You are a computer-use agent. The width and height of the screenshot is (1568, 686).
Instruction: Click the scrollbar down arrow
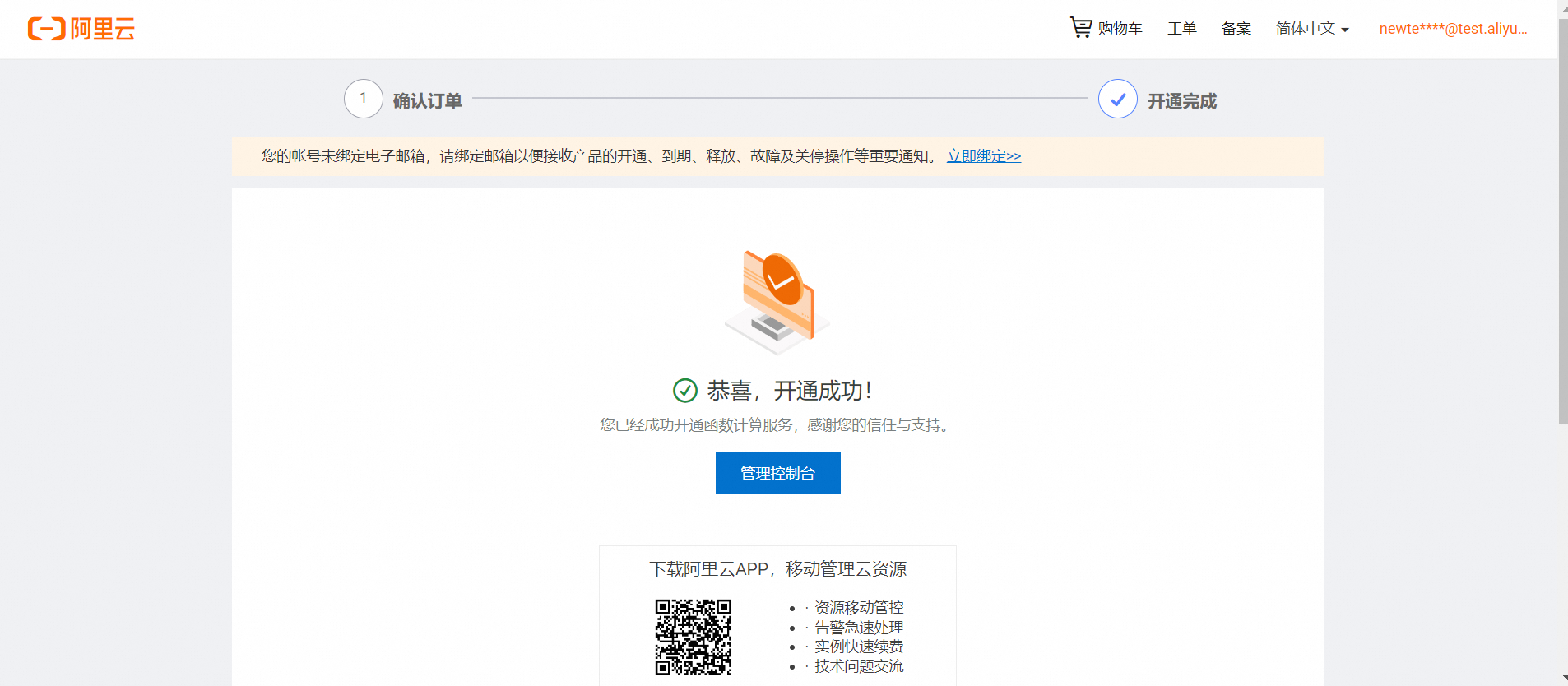[1563, 679]
